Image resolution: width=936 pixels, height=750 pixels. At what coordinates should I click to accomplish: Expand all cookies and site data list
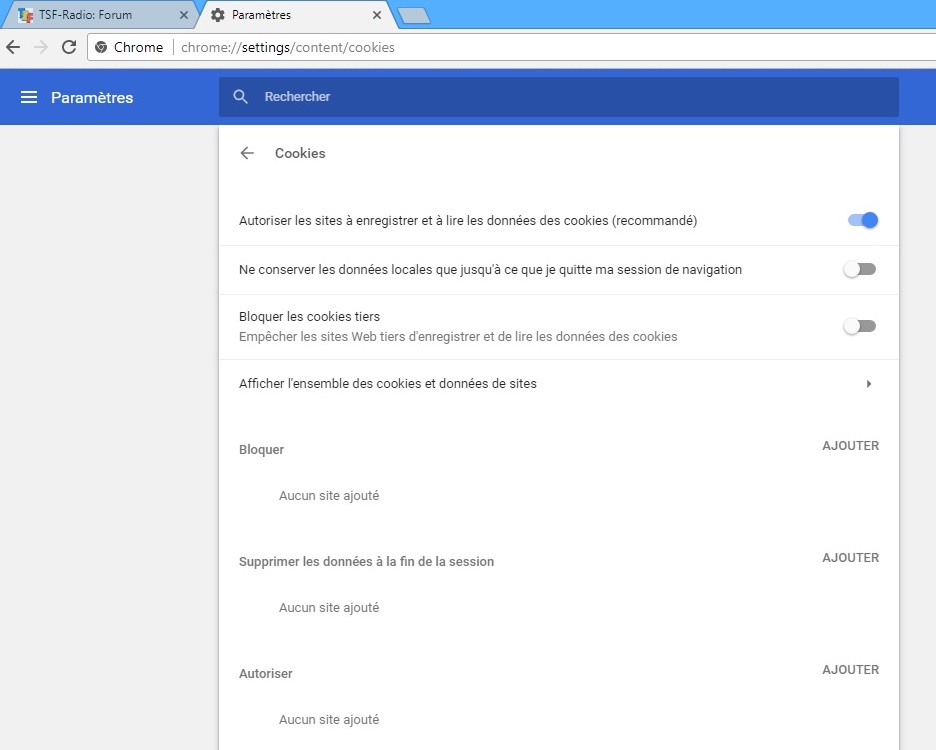[868, 384]
